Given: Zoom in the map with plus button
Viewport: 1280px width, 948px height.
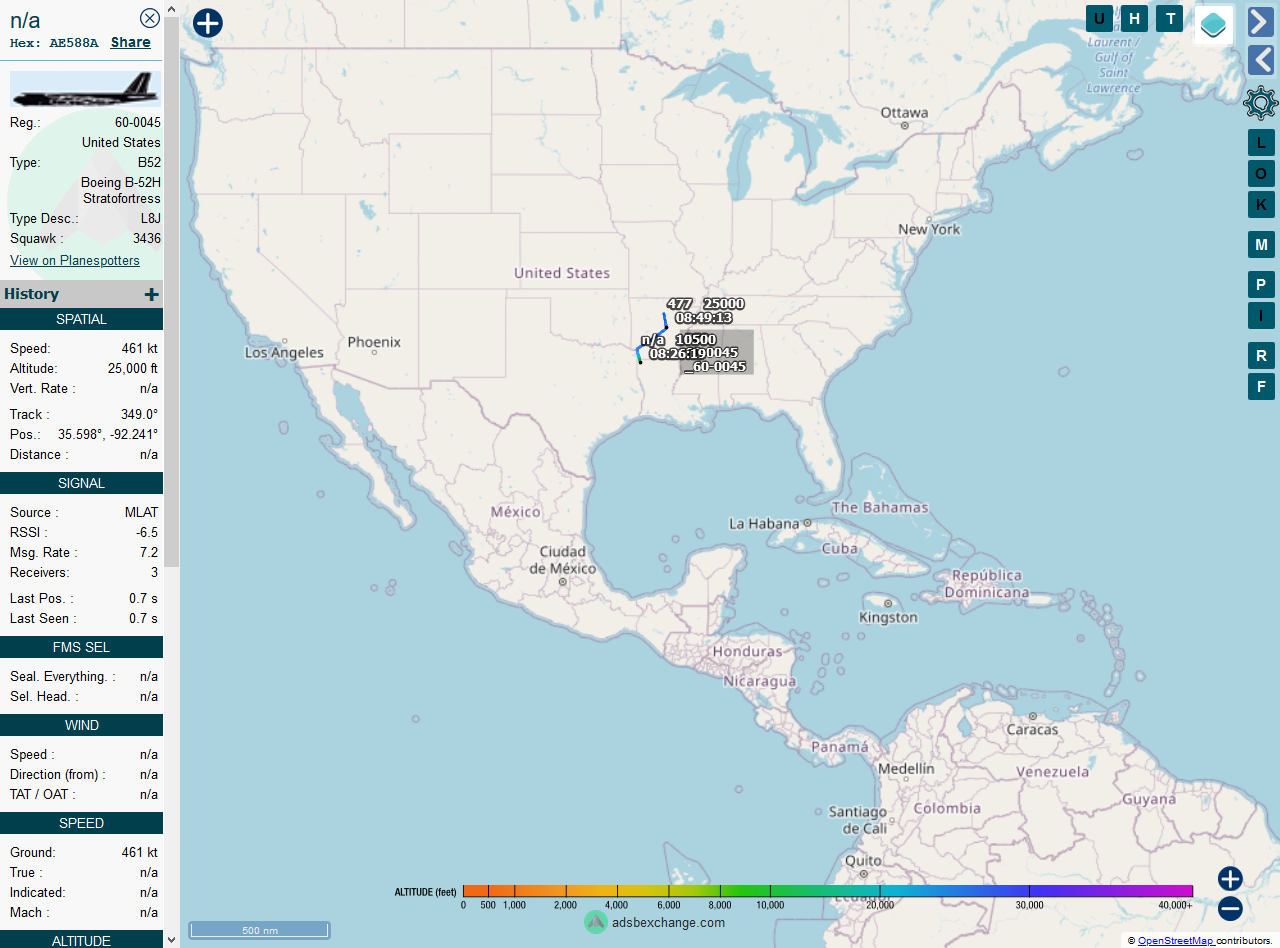Looking at the screenshot, I should pos(1230,879).
